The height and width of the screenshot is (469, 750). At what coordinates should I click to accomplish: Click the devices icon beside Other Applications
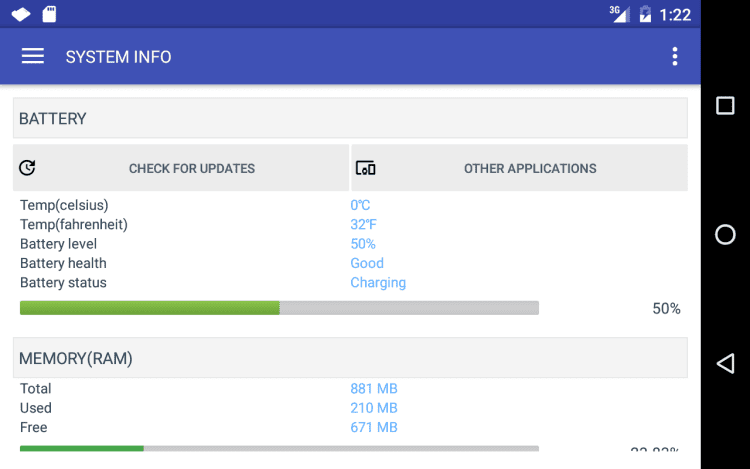tap(365, 168)
